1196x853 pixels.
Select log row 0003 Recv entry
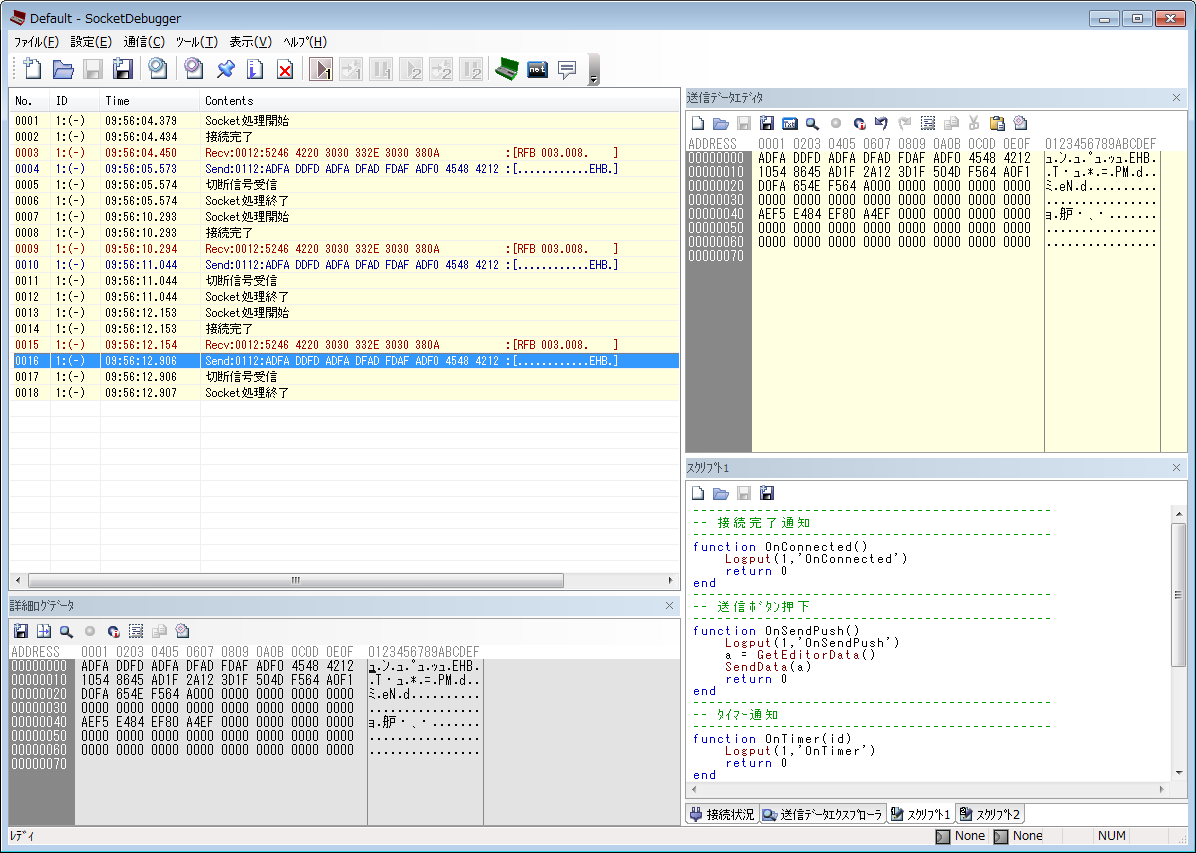(345, 153)
